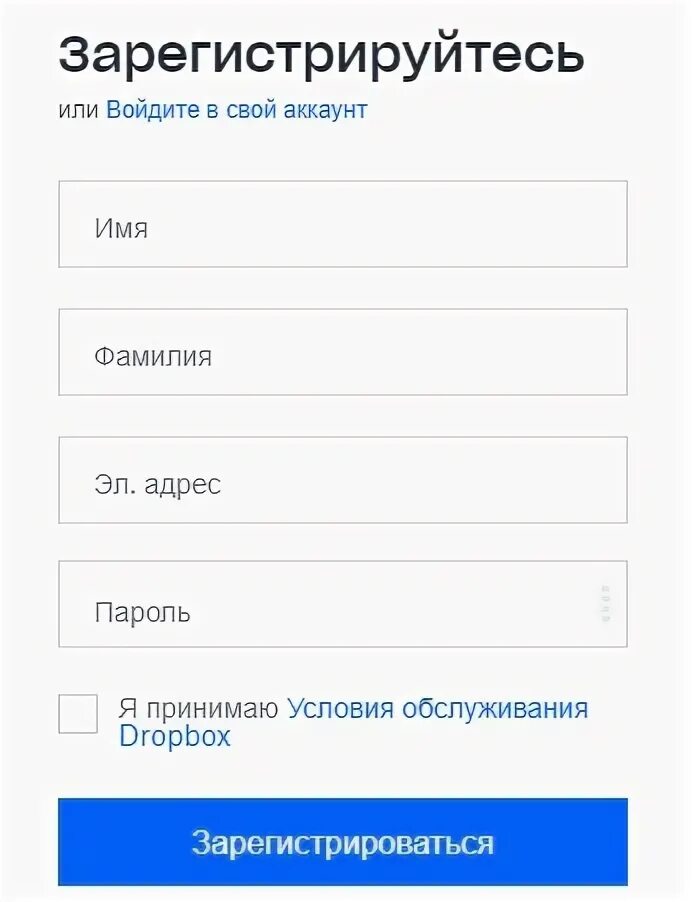
Task: Tick the Dropbox terms acceptance checkbox
Action: [x=78, y=714]
